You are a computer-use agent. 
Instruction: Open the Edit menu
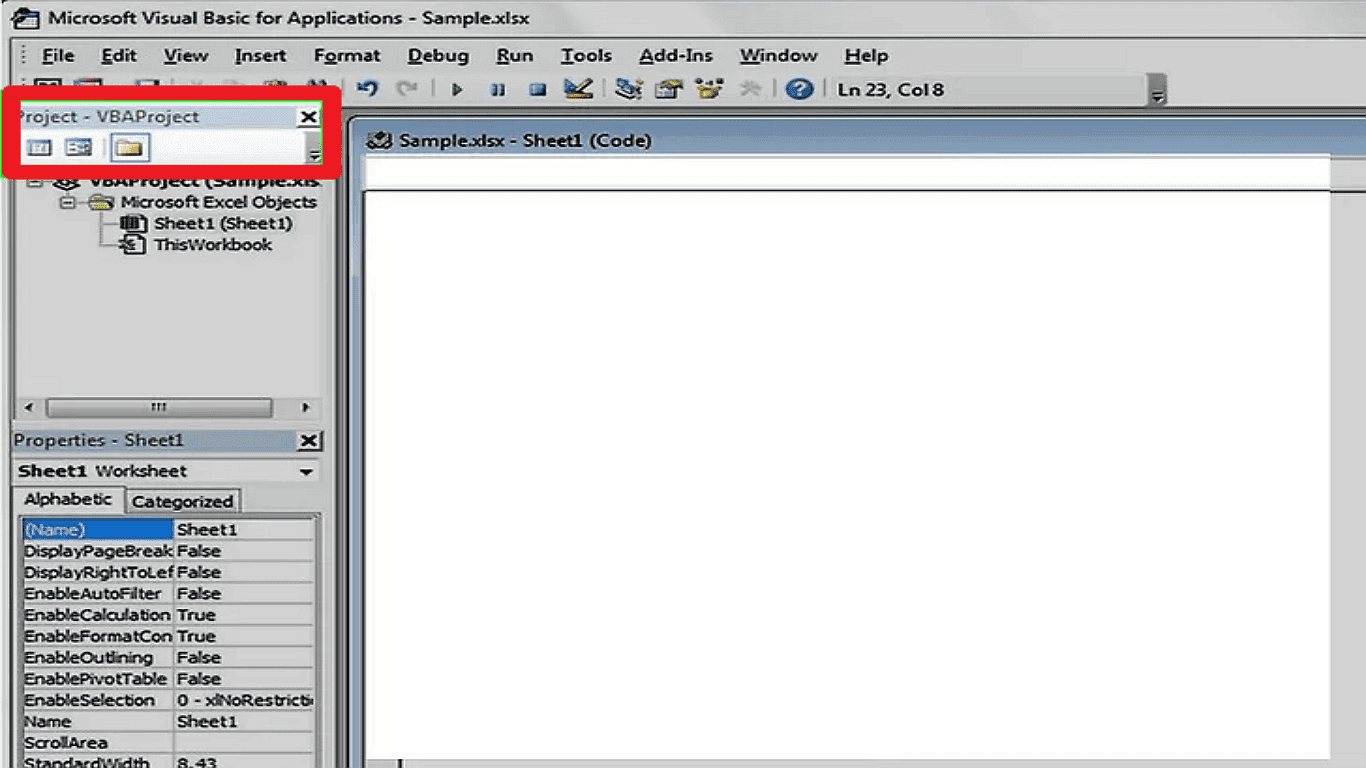[x=119, y=56]
